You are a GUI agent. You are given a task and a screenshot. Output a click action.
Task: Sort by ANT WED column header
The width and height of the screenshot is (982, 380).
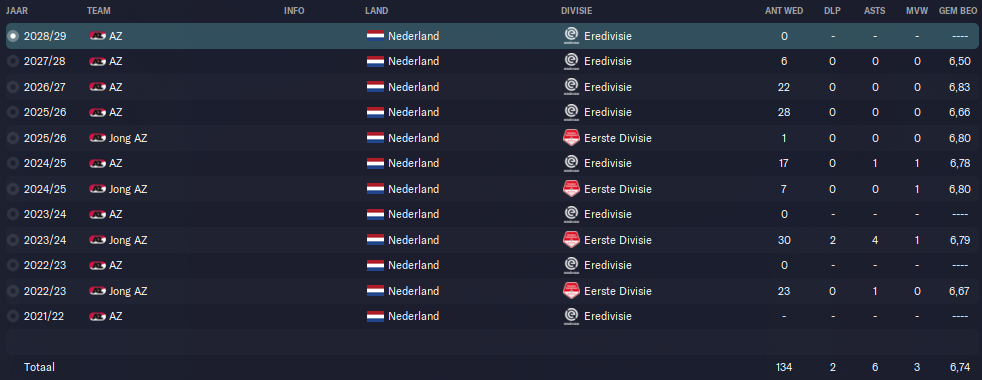click(784, 11)
